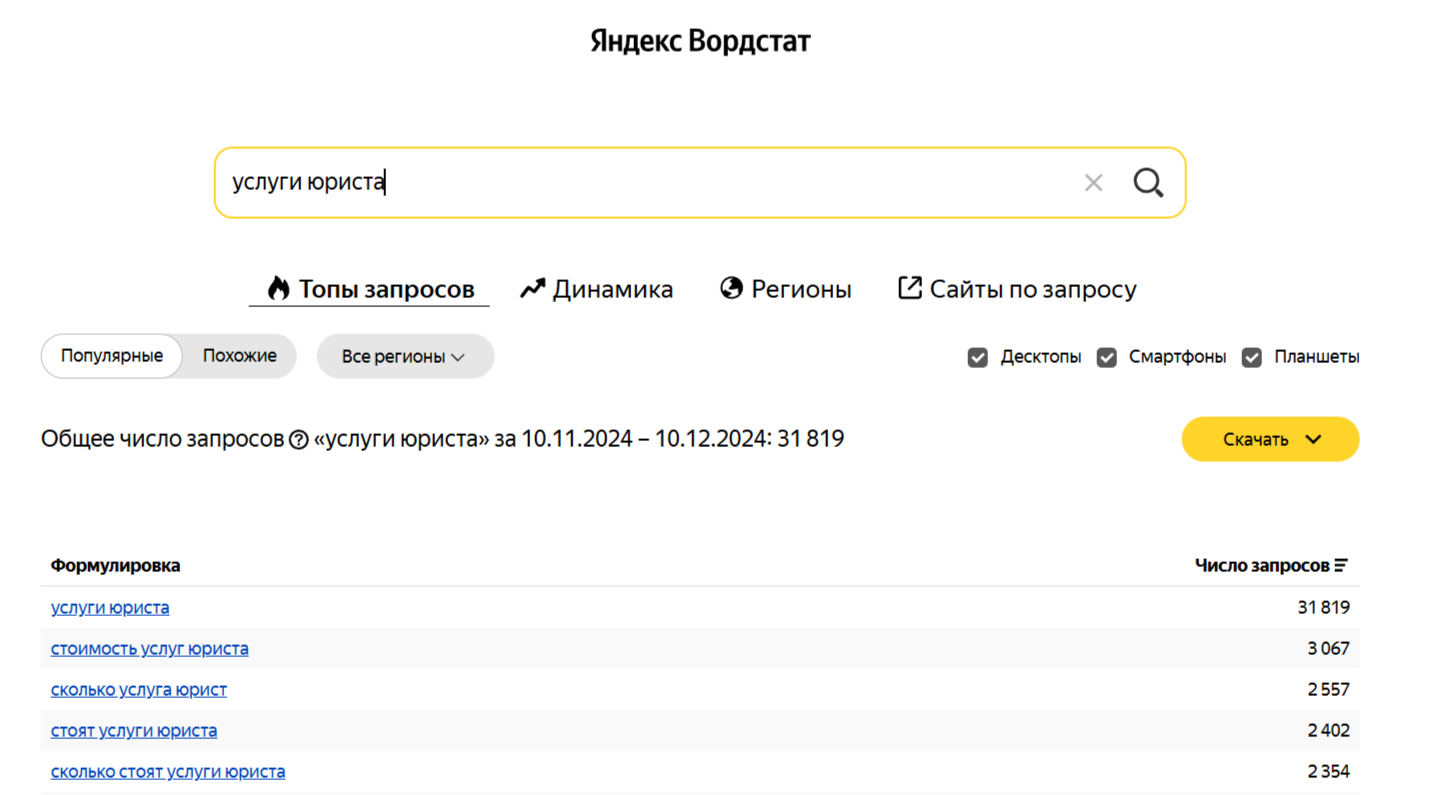The width and height of the screenshot is (1433, 795).
Task: Click the 3 067 request count
Action: tap(1328, 648)
